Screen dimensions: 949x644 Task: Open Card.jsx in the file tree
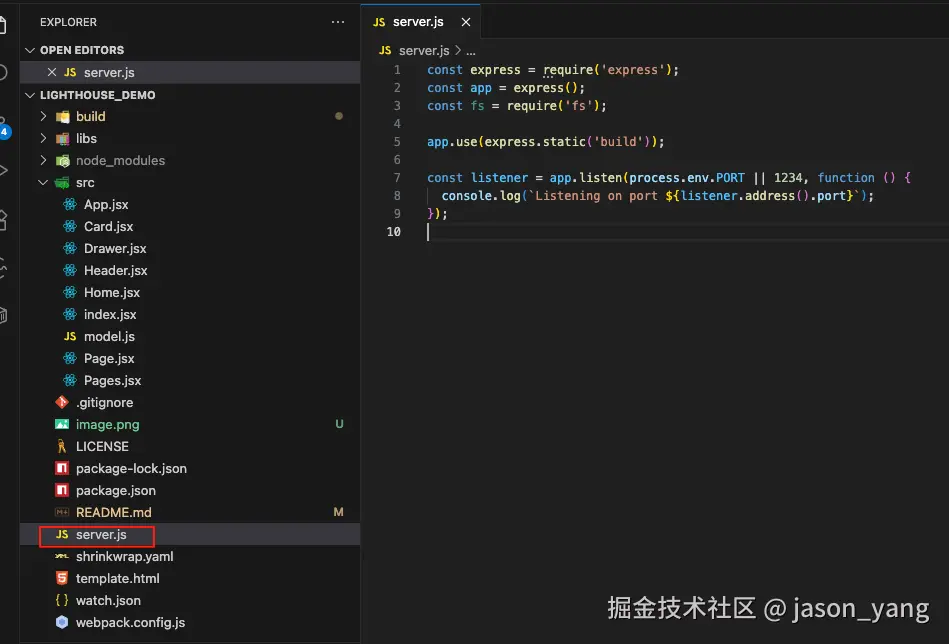point(108,226)
